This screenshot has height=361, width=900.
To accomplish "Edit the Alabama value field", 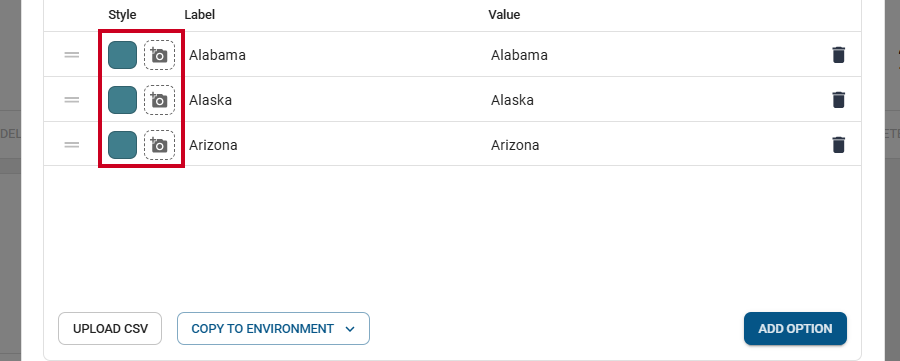I will [x=654, y=55].
